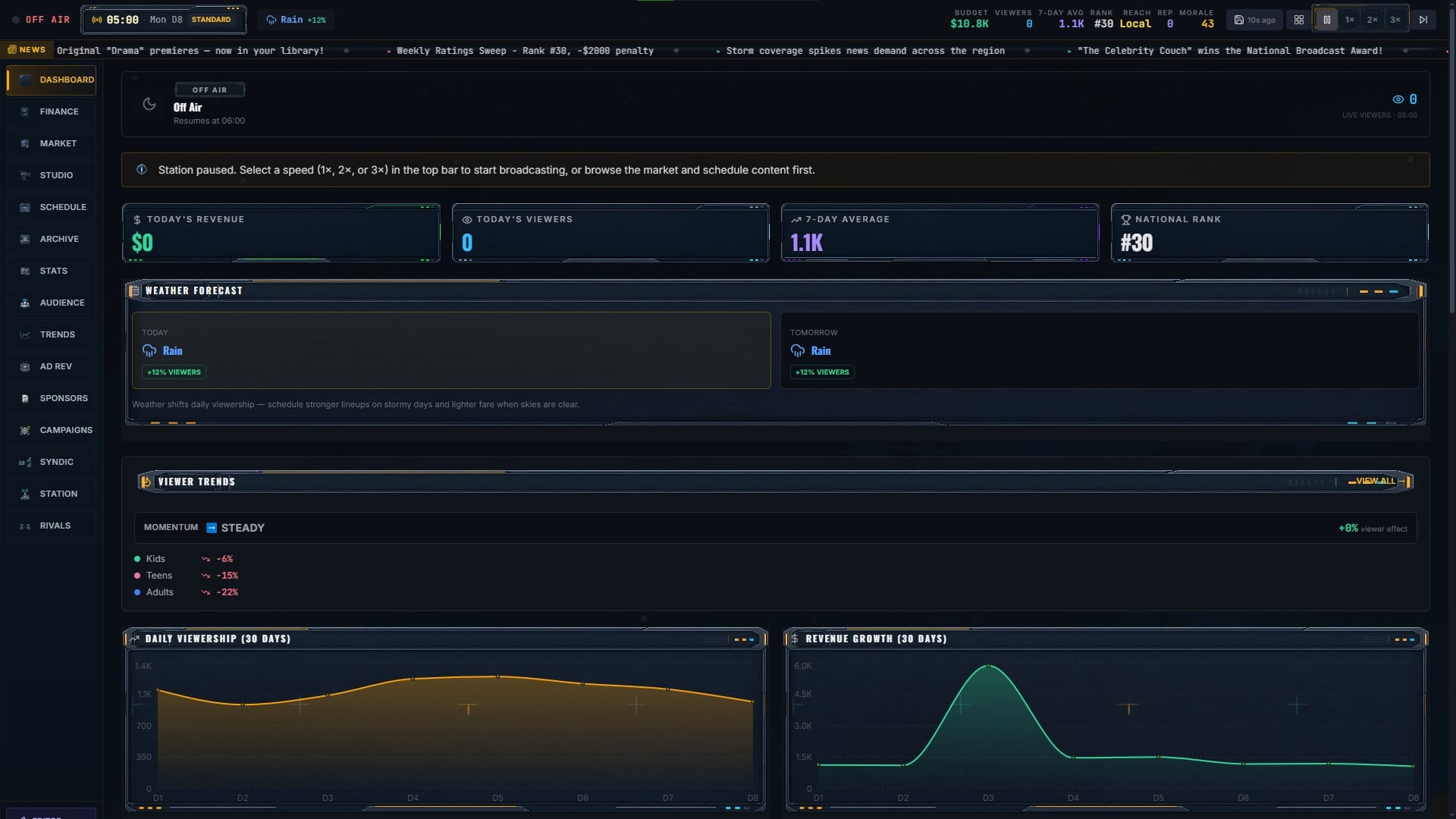Open the Ad Rev page
The height and width of the screenshot is (819, 1456).
(52, 366)
